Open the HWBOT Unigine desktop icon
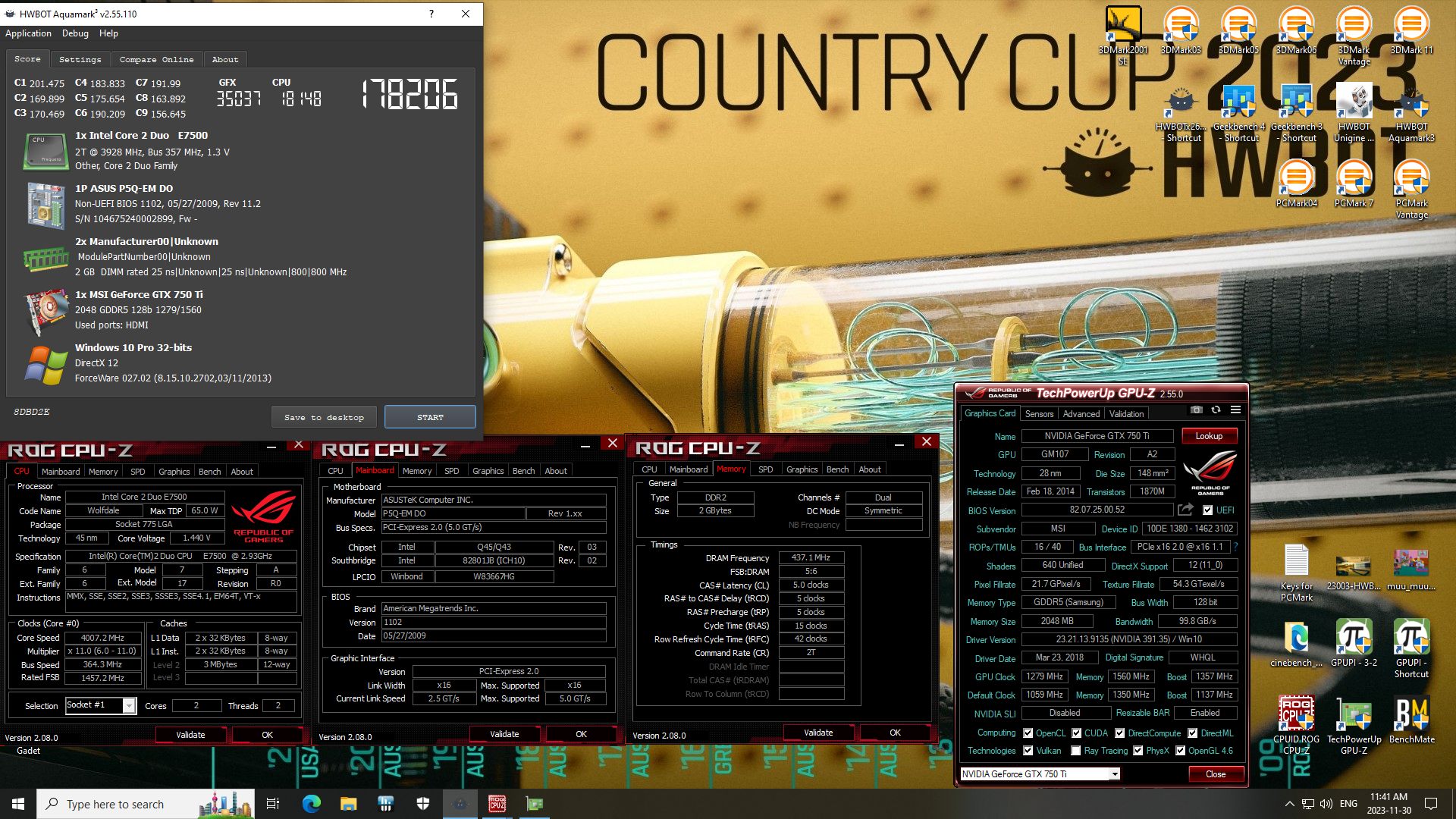The height and width of the screenshot is (819, 1456). [1354, 113]
